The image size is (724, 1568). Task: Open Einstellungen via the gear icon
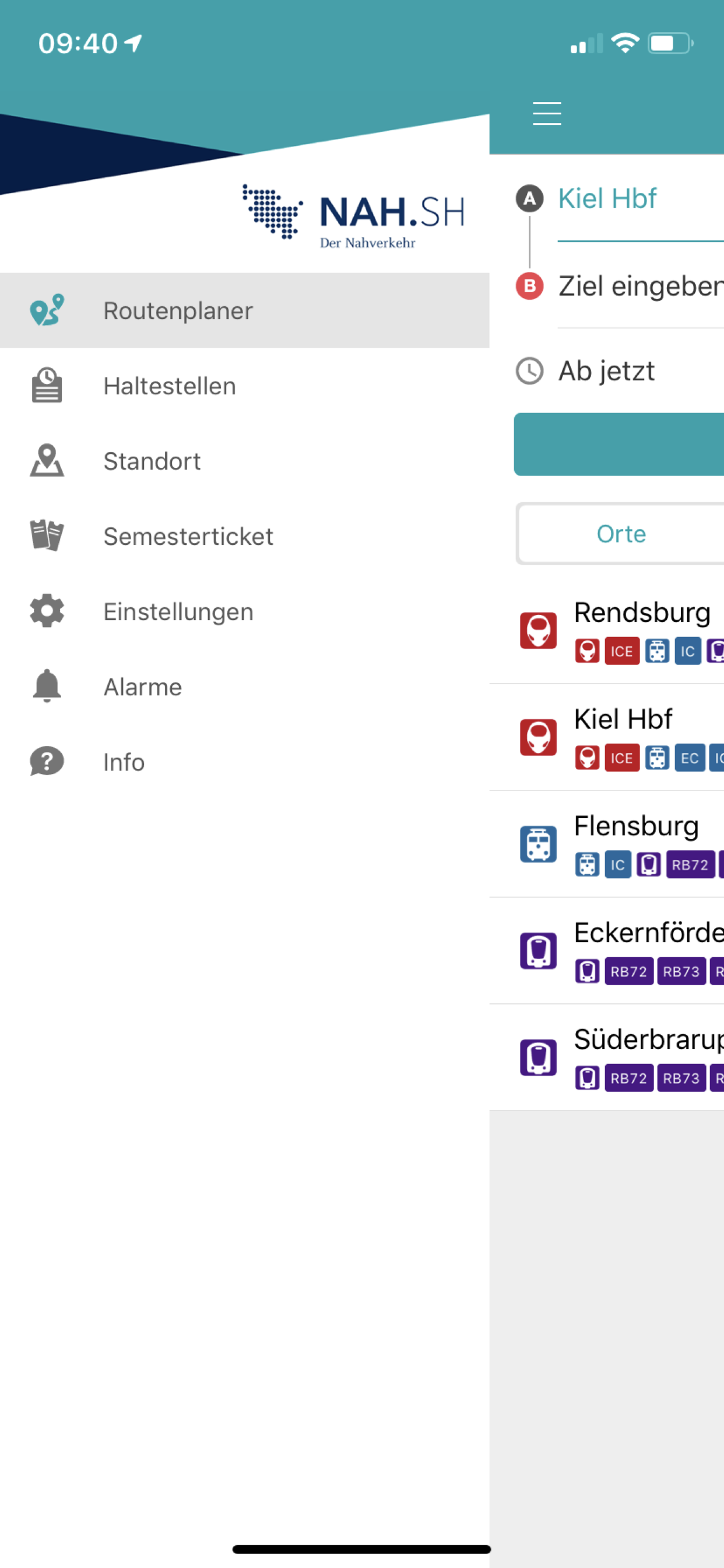(x=47, y=611)
